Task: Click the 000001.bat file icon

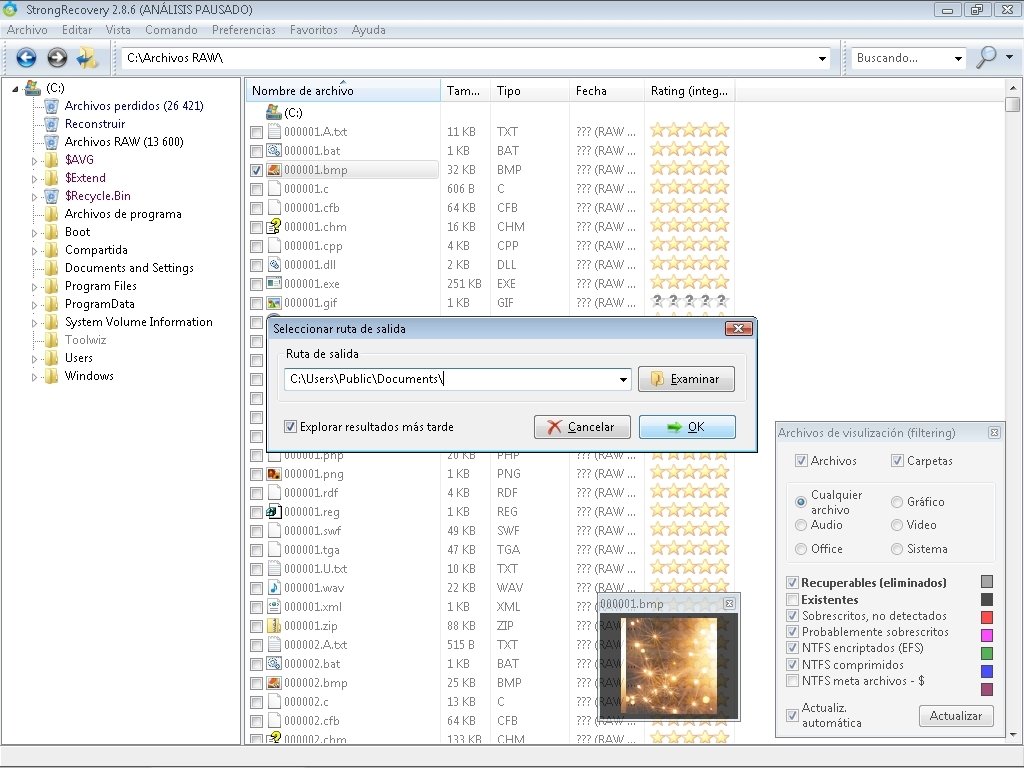Action: (274, 151)
